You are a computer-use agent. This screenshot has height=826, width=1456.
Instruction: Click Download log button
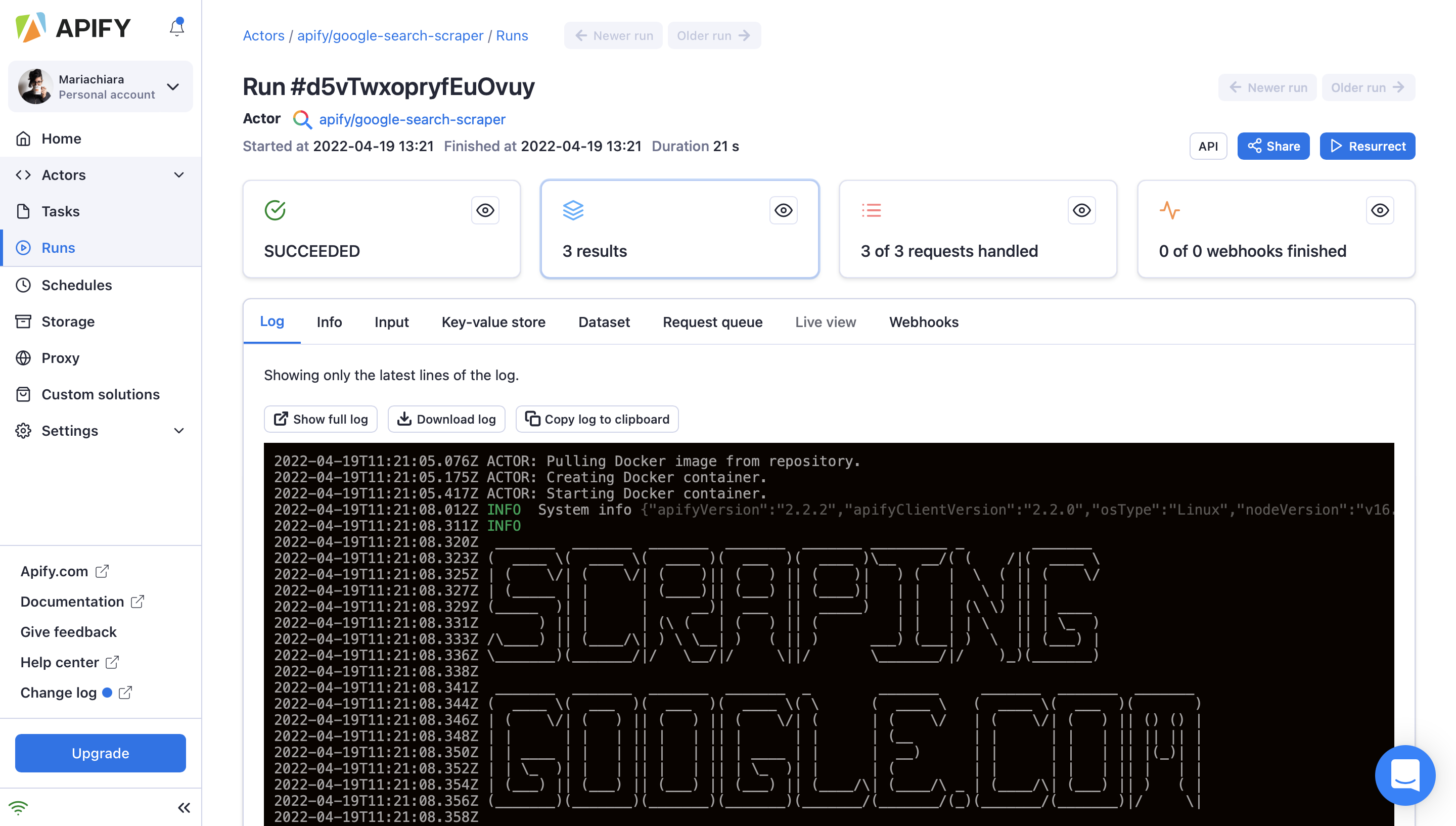click(446, 419)
